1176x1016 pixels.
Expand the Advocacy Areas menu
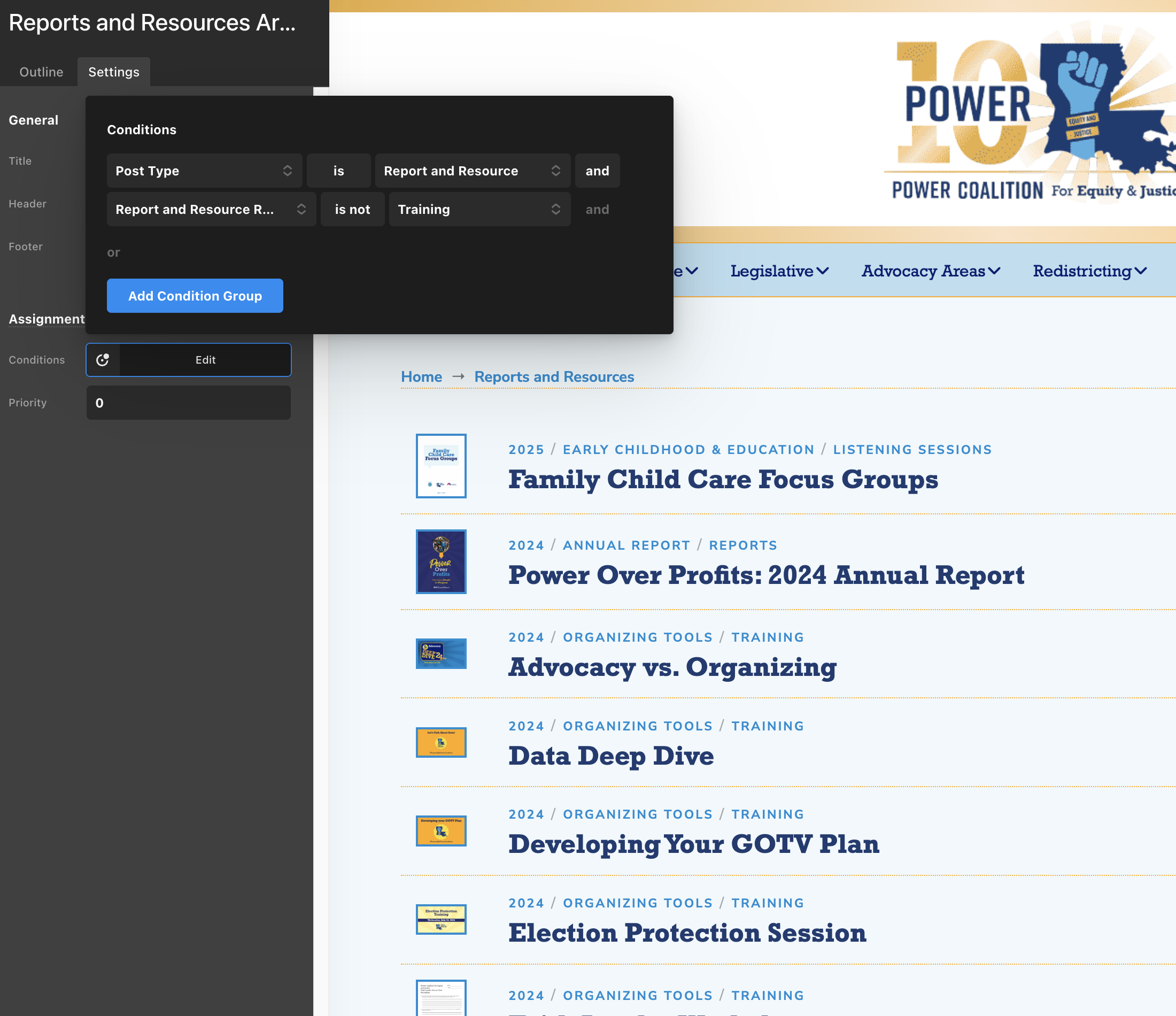930,271
